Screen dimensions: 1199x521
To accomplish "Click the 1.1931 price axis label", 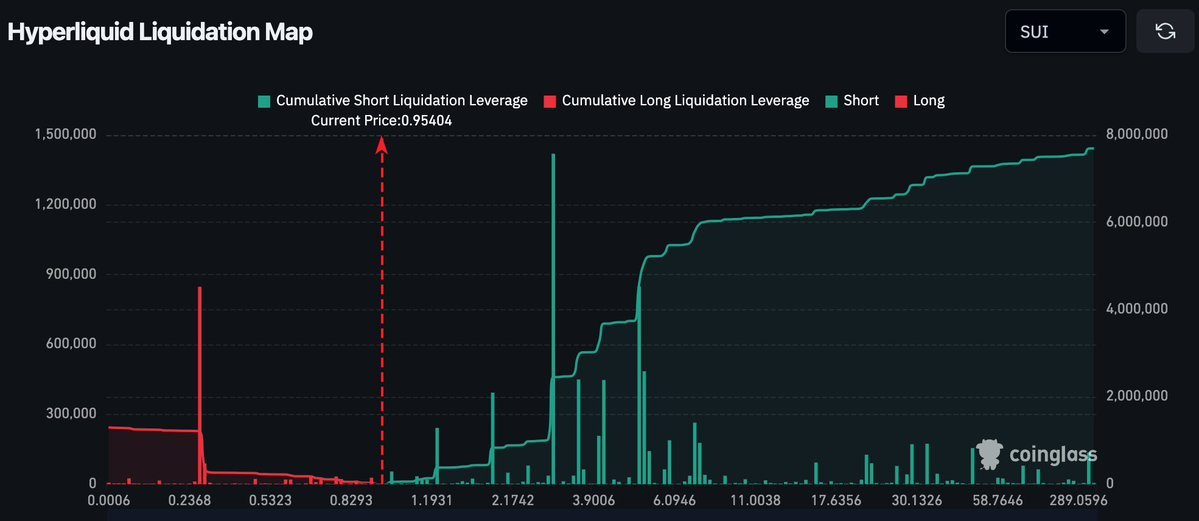I will point(431,502).
